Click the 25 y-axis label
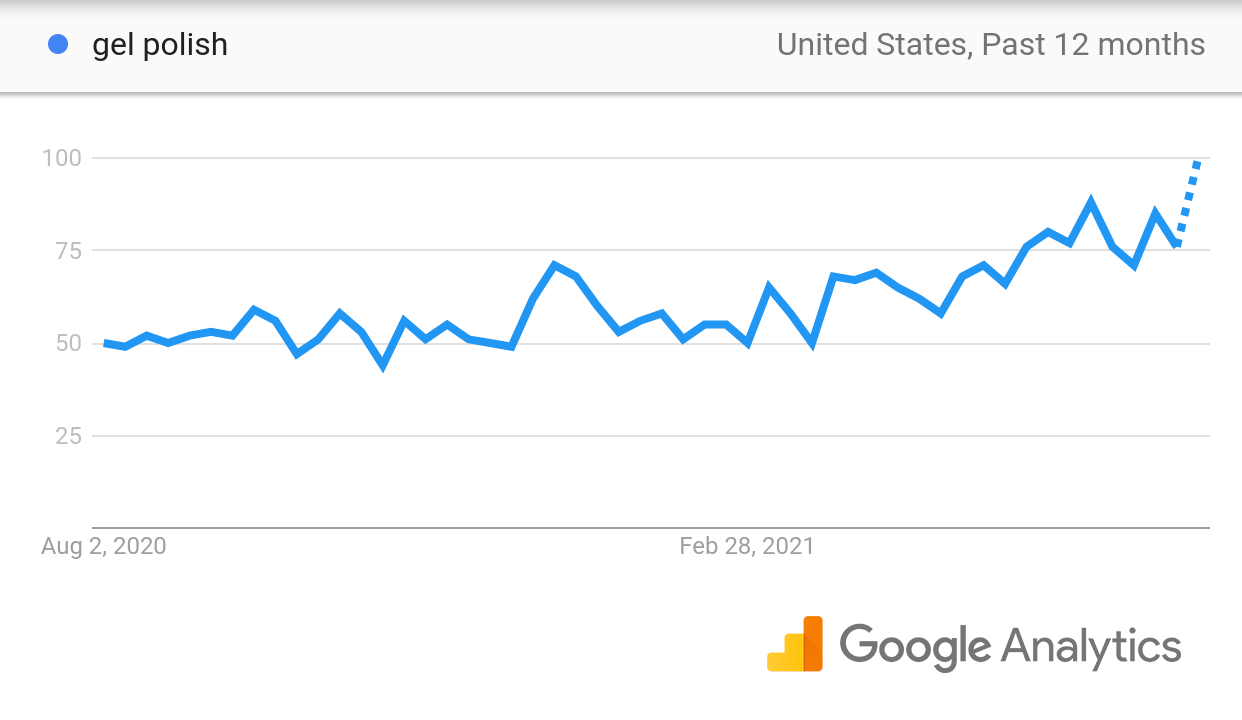The width and height of the screenshot is (1242, 720). 67,436
